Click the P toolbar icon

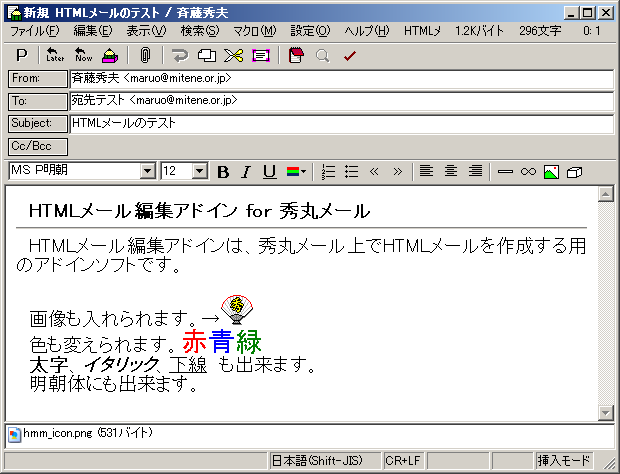21,55
